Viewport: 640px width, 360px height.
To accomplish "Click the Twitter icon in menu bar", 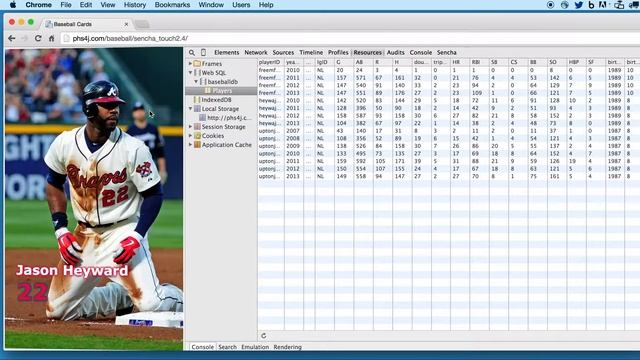I will coord(578,5).
